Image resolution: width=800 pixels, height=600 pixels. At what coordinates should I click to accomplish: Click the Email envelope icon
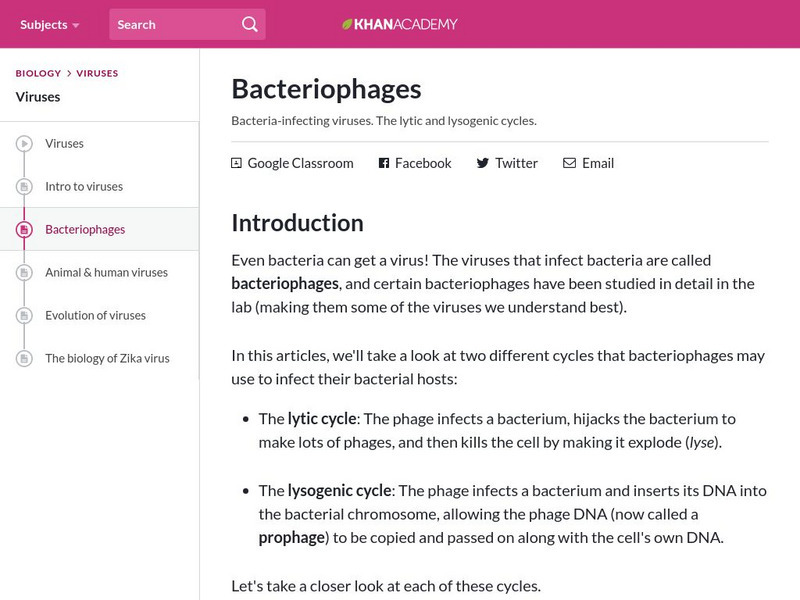click(x=569, y=163)
